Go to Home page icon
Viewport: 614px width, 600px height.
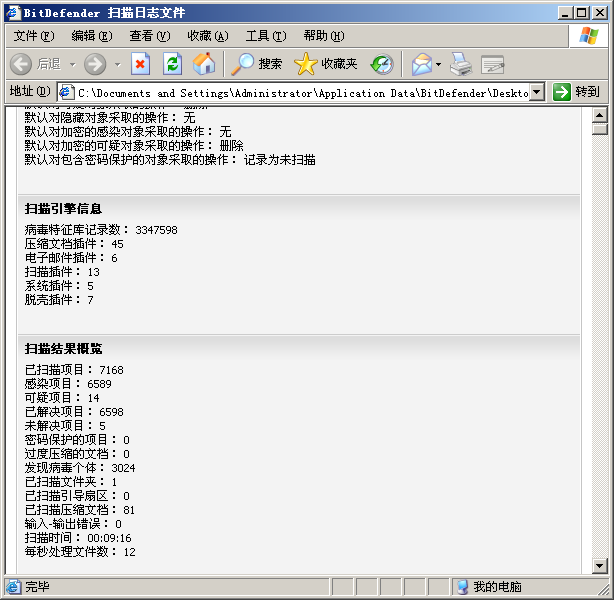tap(204, 64)
